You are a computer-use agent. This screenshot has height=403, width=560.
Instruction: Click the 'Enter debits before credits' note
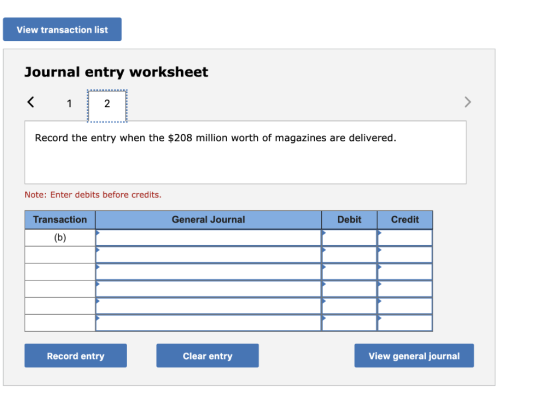[x=93, y=195]
